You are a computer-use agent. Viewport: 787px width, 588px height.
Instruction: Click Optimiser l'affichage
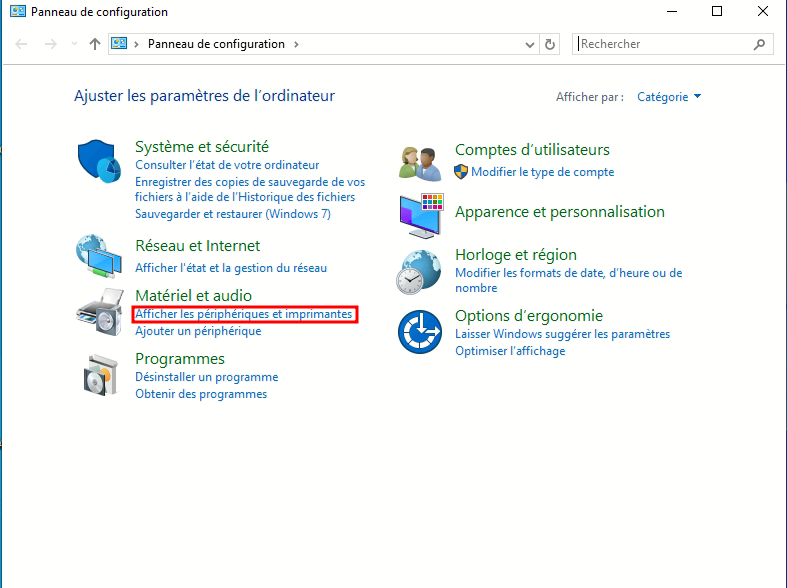click(510, 351)
